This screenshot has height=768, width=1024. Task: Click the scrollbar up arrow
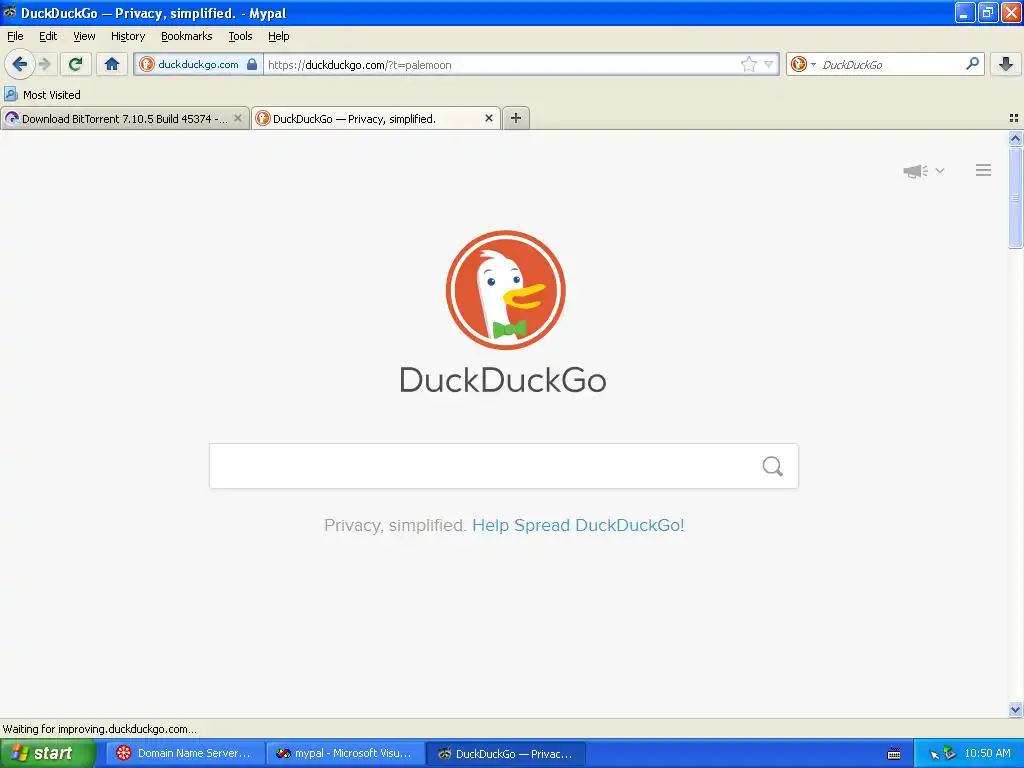[1015, 138]
